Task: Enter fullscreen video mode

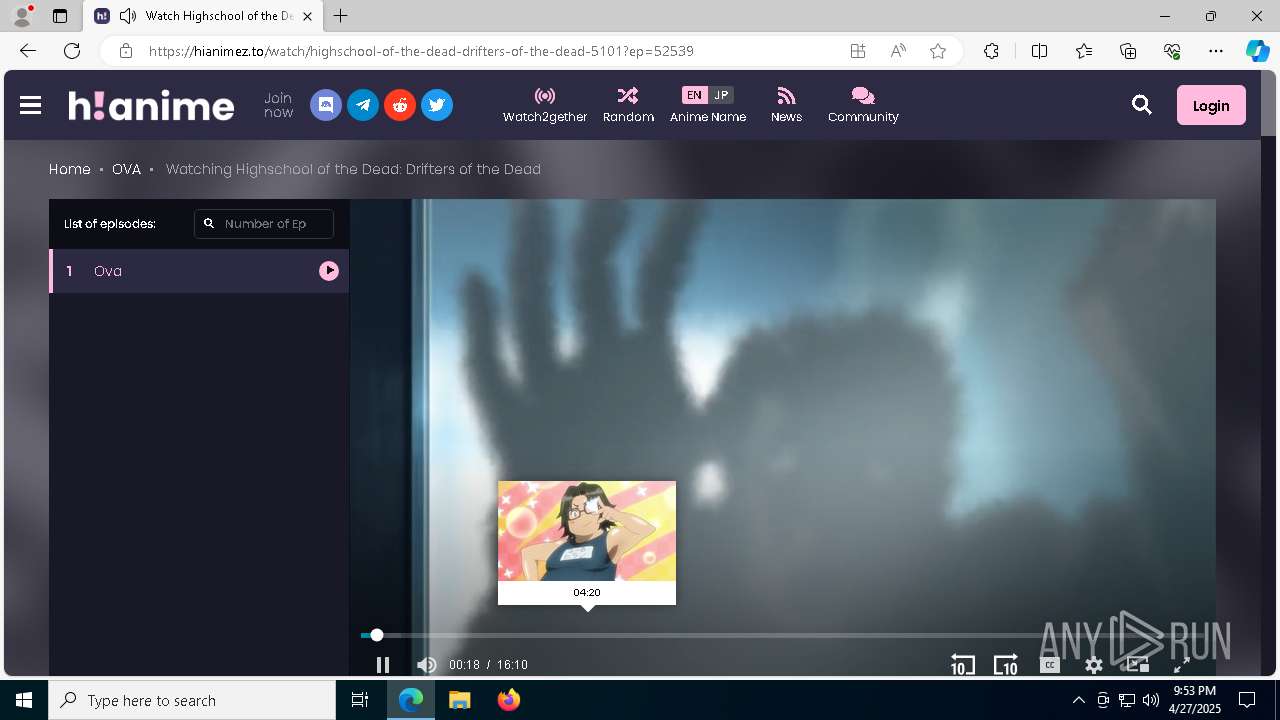Action: tap(1181, 665)
